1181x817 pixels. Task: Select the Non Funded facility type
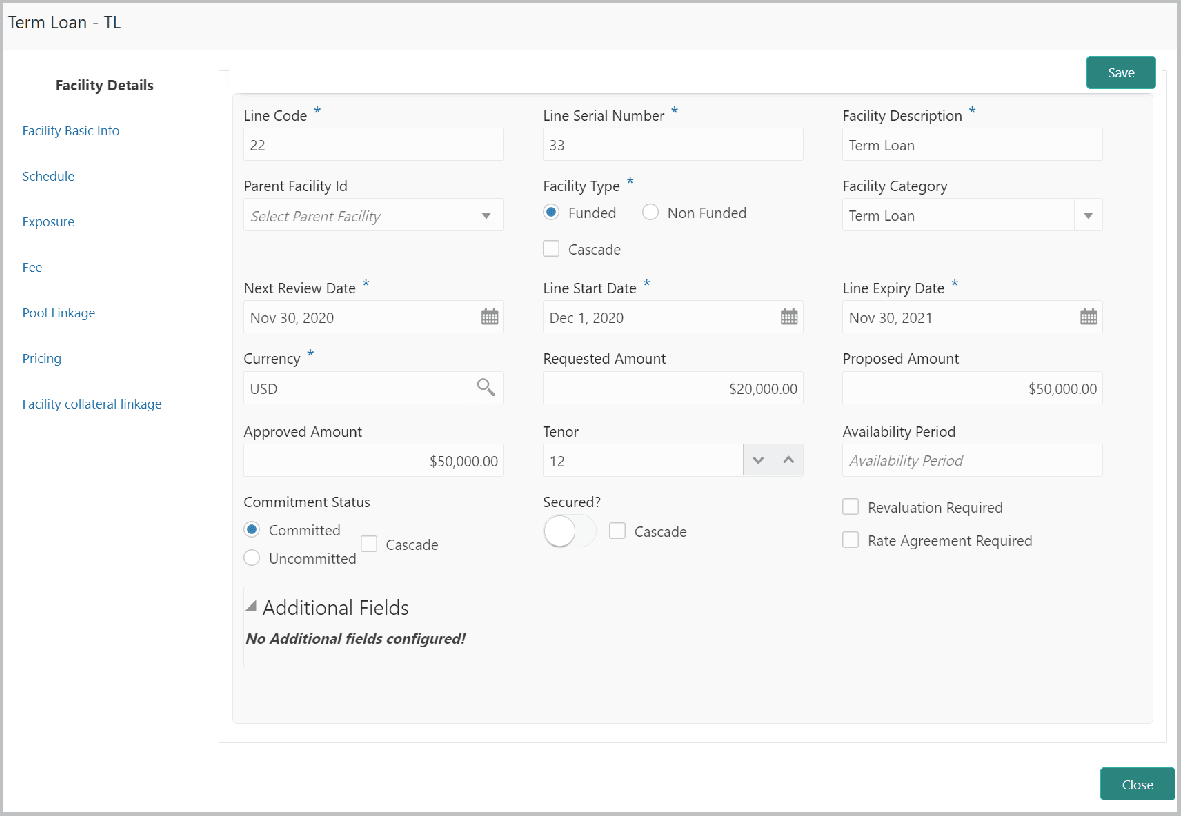pos(651,213)
